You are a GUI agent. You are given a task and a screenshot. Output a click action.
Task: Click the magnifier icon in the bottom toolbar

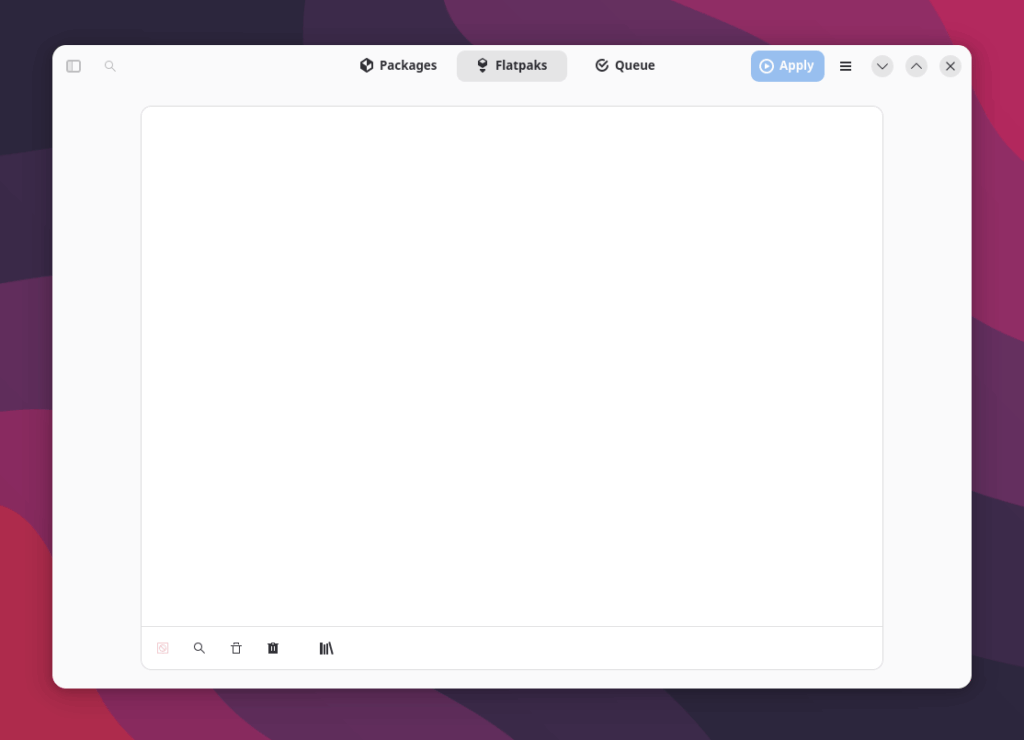(x=199, y=648)
